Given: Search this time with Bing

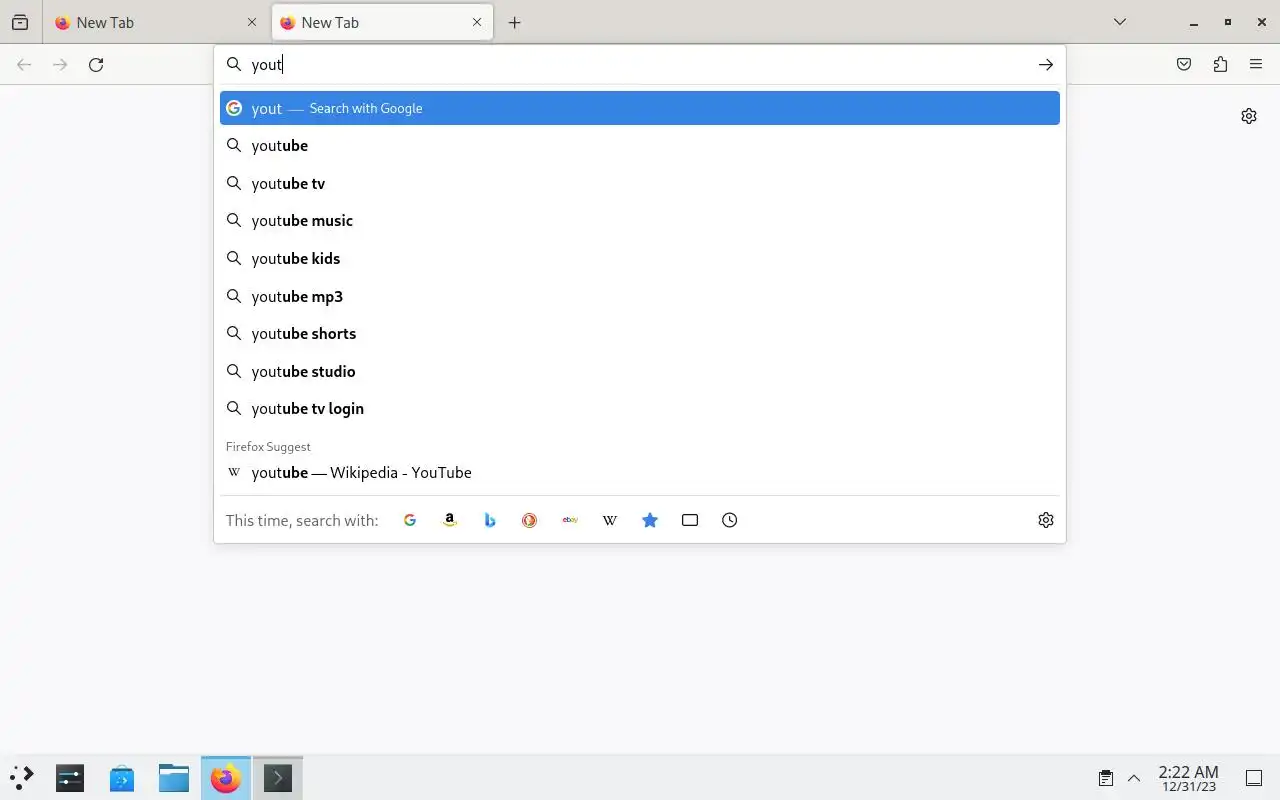Looking at the screenshot, I should tap(490, 520).
